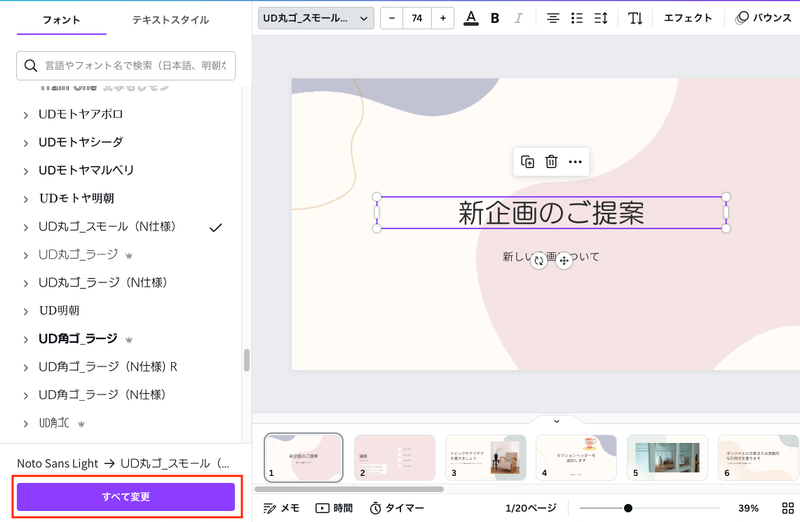Viewport: 800px width, 522px height.
Task: Expand the UD丸ゴ_ラージ crown font chevron
Action: (x=26, y=256)
